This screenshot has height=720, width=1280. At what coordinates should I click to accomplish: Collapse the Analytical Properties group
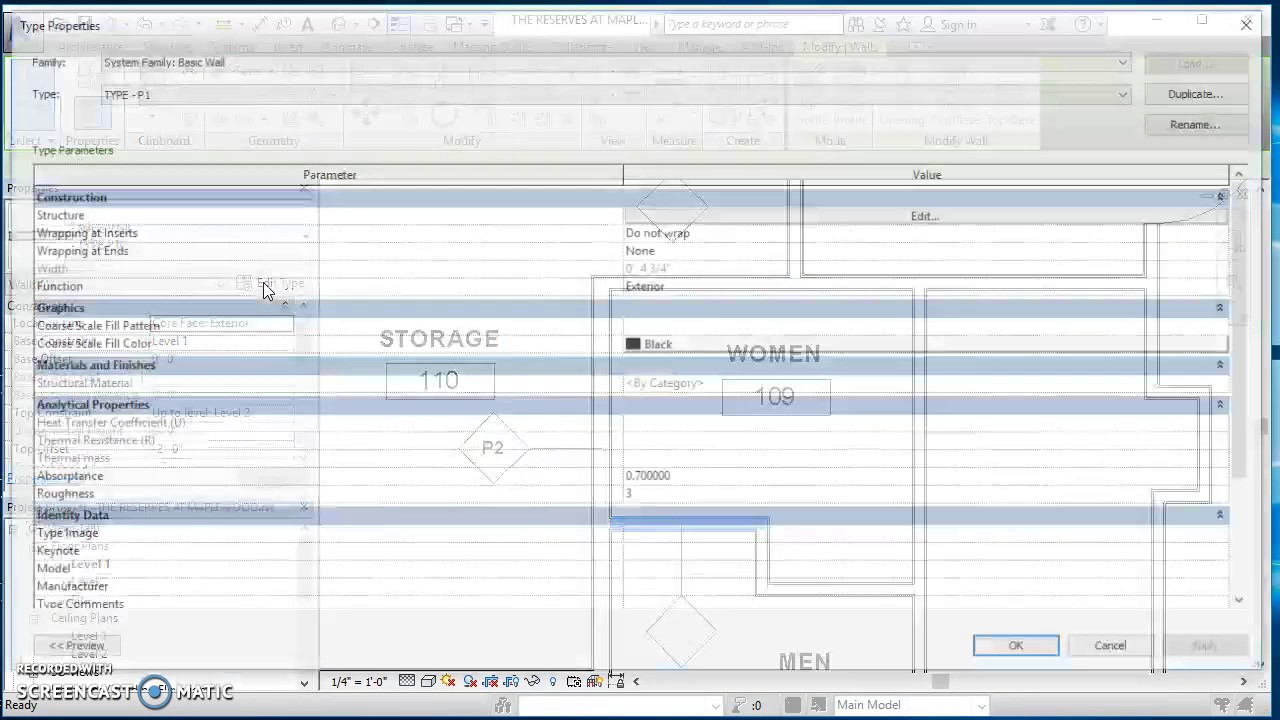[1219, 404]
